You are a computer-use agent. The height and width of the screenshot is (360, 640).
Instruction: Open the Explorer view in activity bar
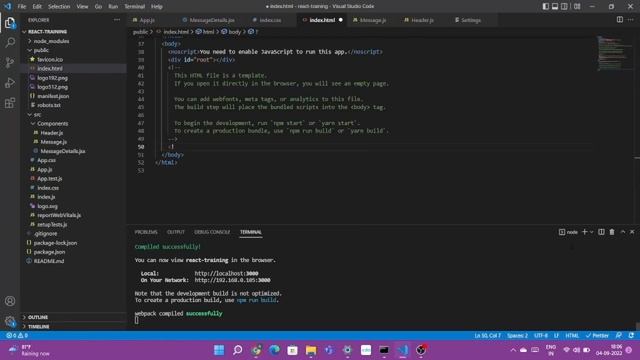point(10,23)
